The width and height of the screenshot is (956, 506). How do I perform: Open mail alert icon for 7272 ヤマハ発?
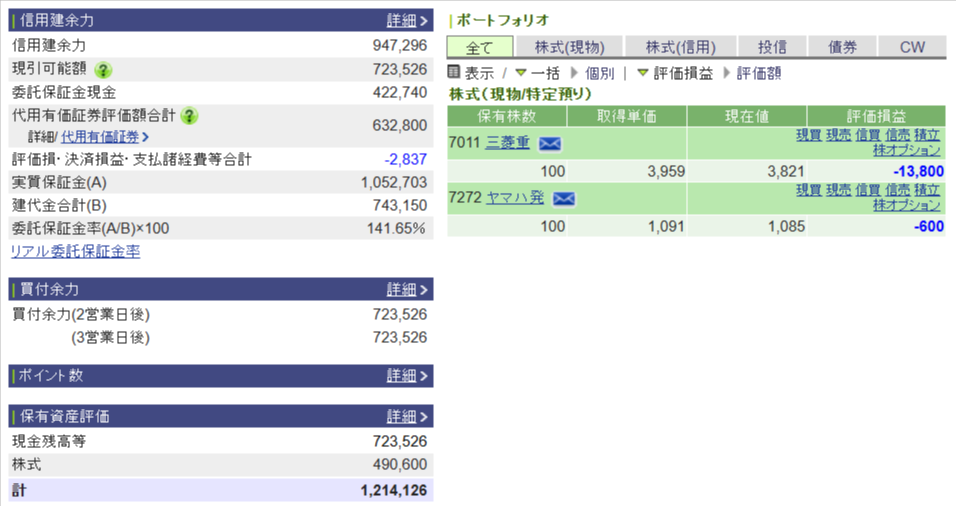click(563, 198)
